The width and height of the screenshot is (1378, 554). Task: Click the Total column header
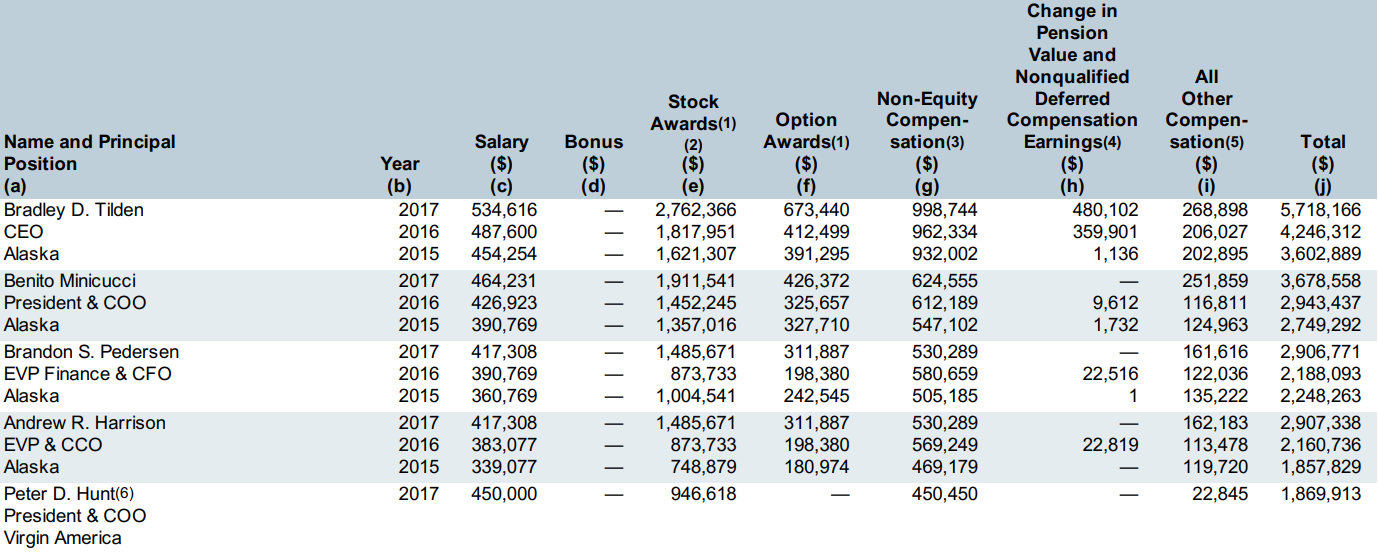point(1322,142)
